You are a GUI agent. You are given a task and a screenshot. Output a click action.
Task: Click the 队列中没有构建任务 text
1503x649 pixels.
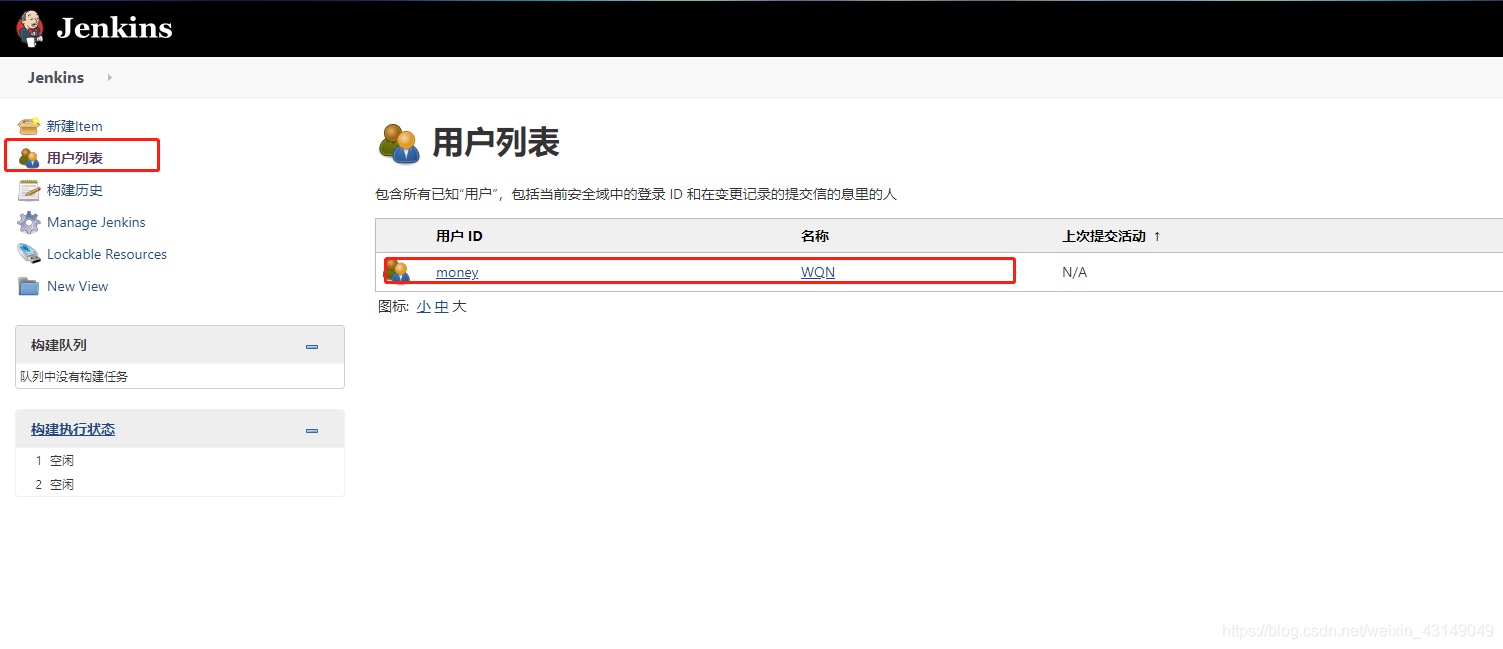click(74, 377)
